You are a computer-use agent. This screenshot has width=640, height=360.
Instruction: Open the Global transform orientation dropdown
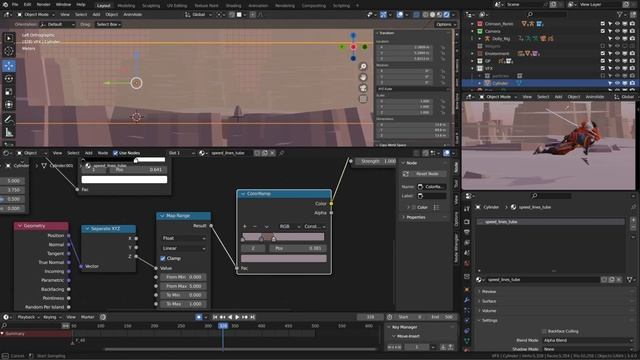198,14
